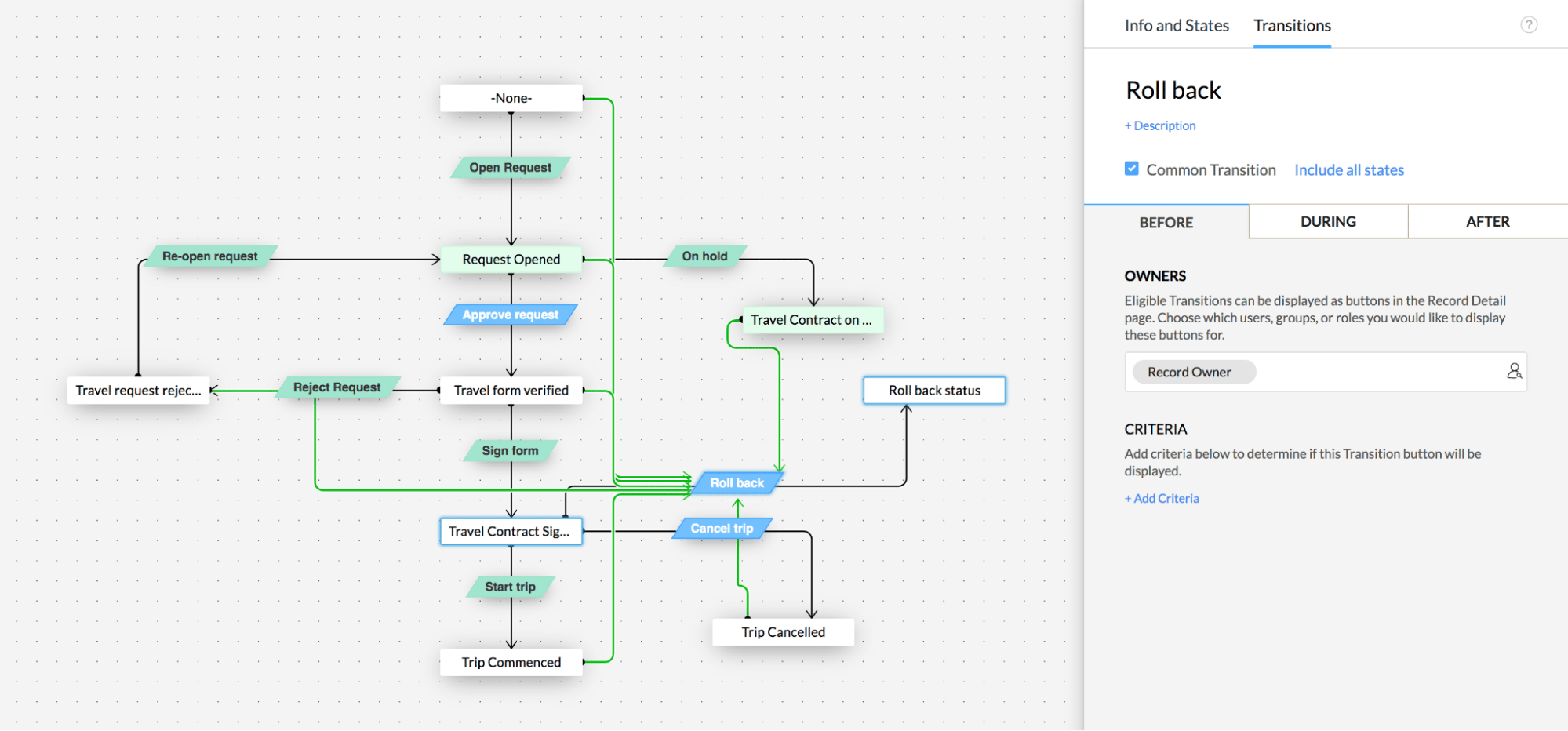Click the Approve request transition

(510, 315)
